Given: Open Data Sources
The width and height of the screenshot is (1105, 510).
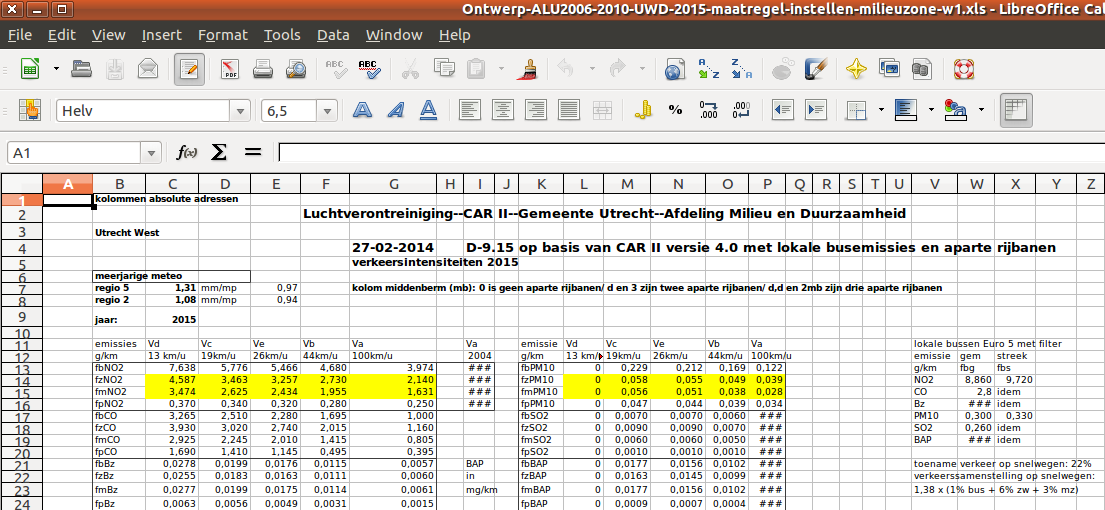Looking at the screenshot, I should tap(922, 69).
